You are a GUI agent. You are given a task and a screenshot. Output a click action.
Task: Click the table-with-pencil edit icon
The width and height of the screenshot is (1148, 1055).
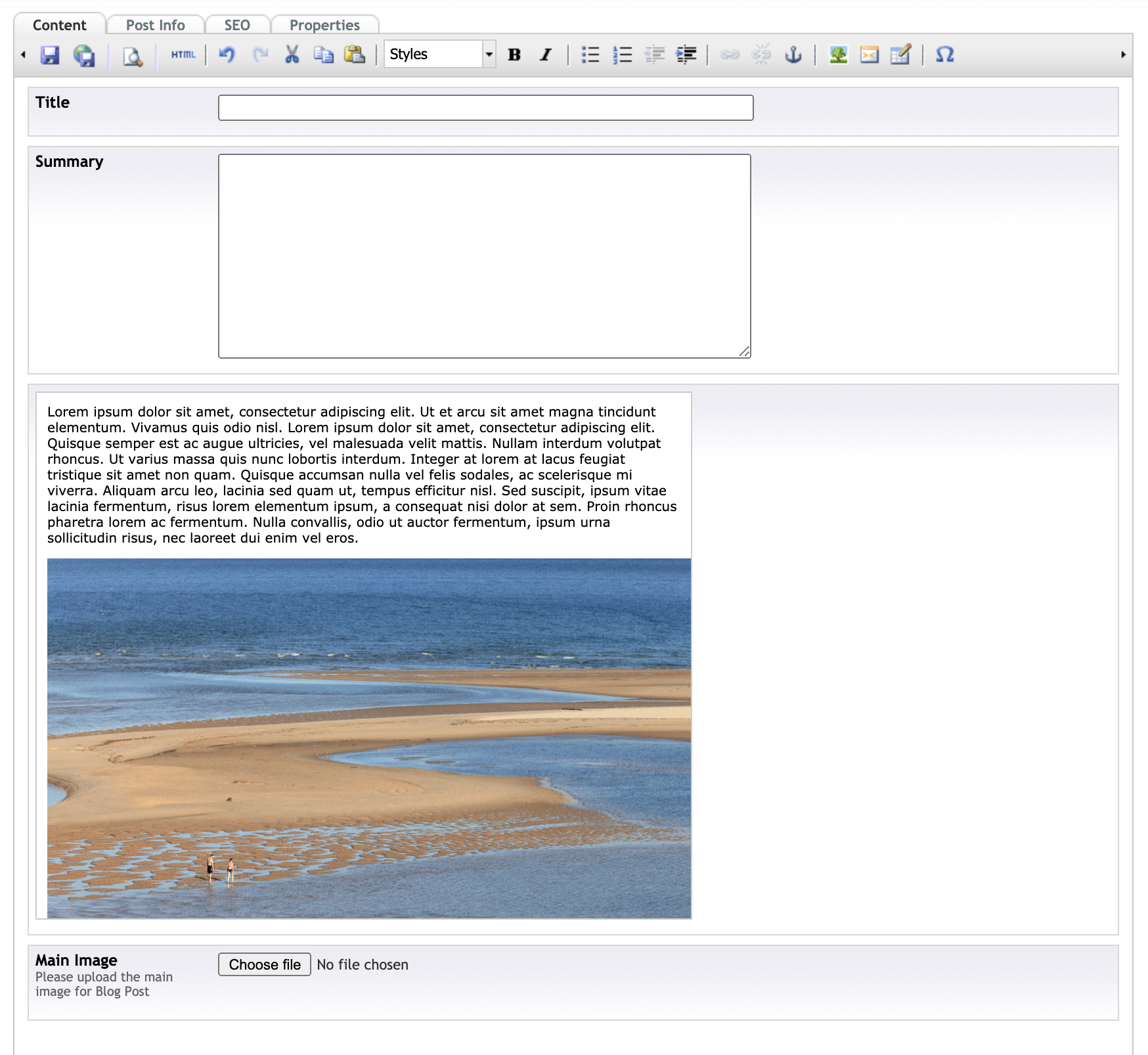pyautogui.click(x=901, y=55)
